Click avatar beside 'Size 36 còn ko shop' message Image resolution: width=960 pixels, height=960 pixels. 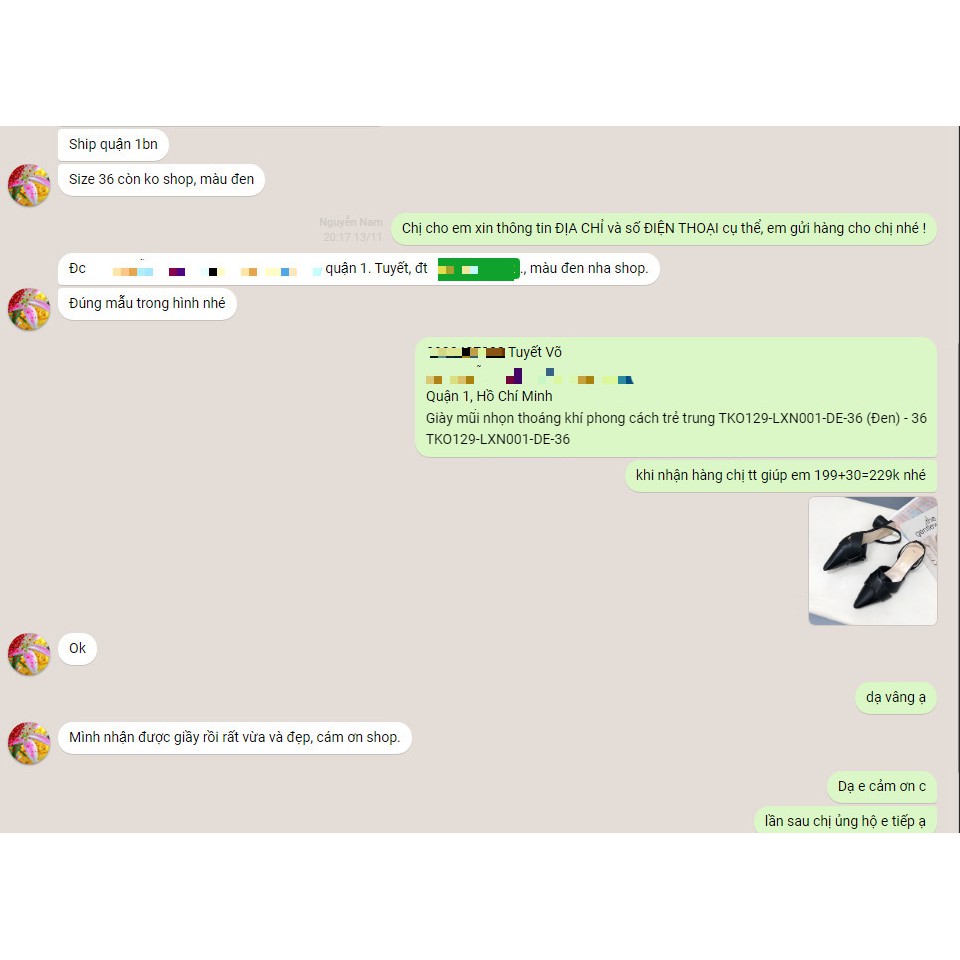[29, 185]
